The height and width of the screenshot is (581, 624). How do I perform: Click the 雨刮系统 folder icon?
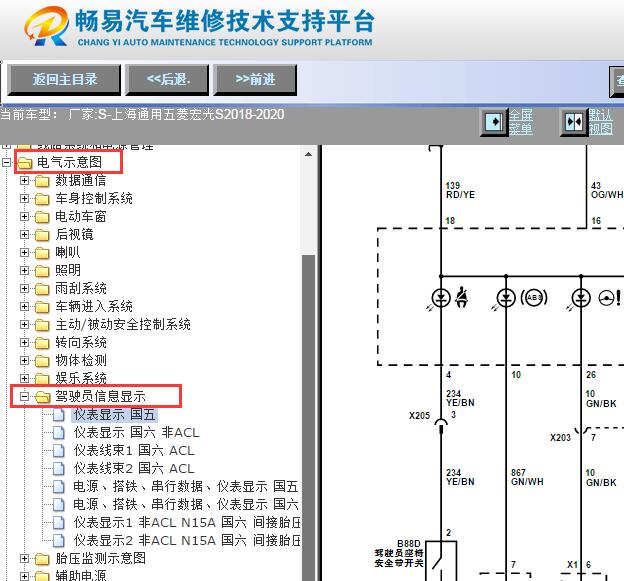coord(42,289)
